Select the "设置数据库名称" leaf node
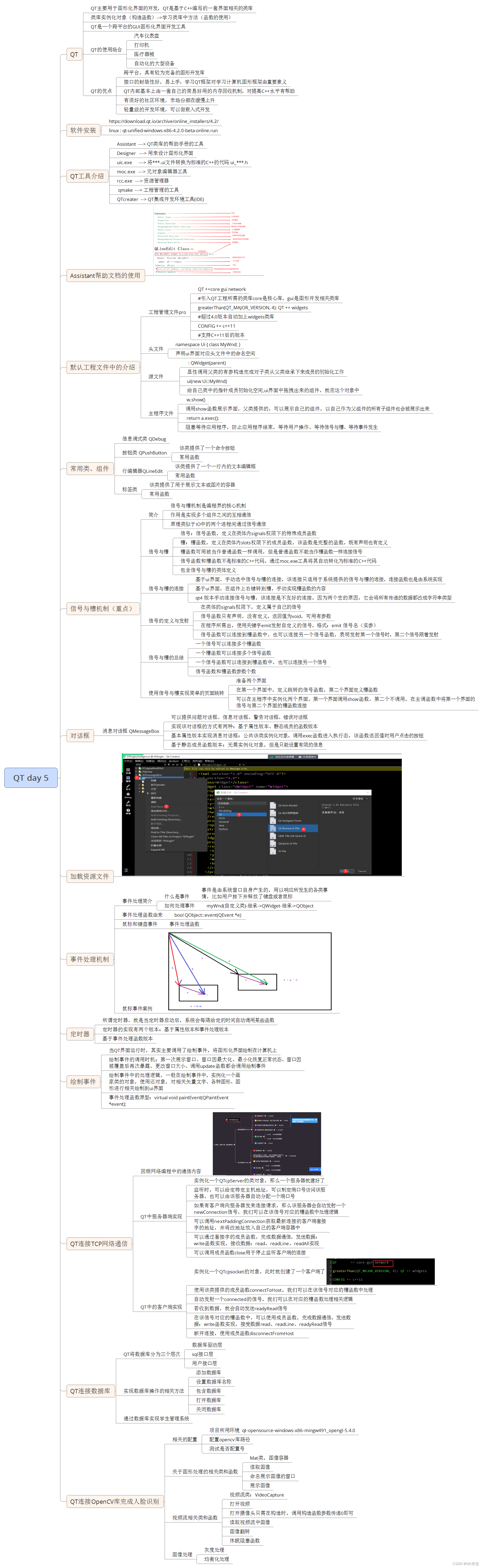Image resolution: width=483 pixels, height=1568 pixels. [214, 1382]
